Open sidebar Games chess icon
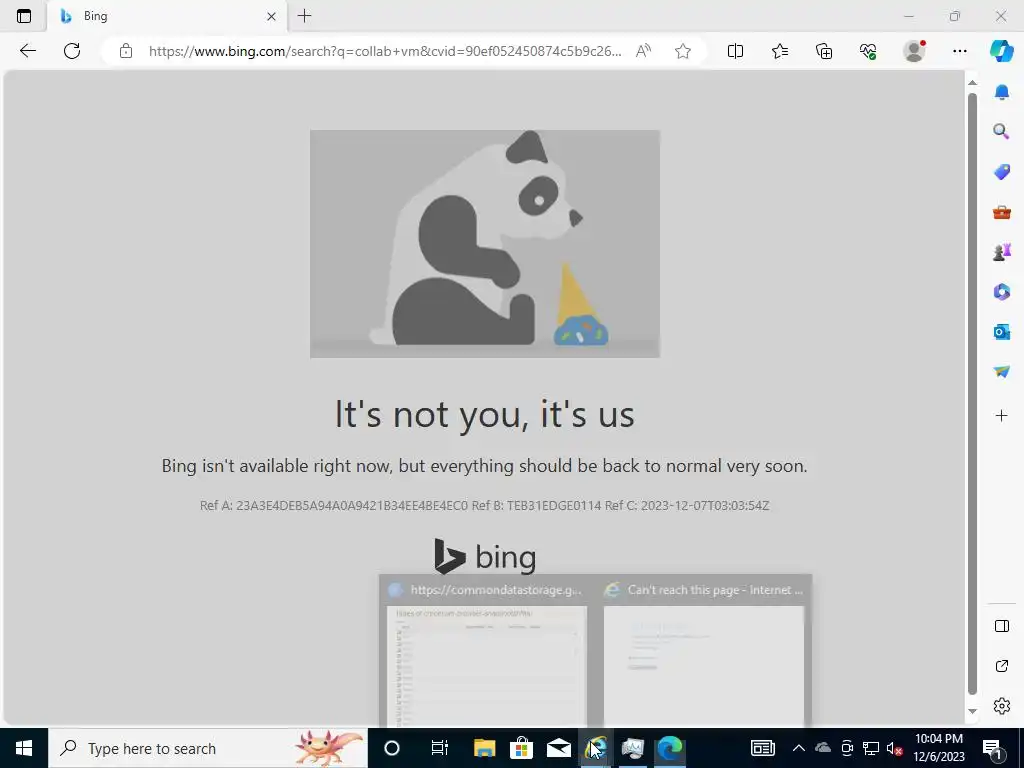 1002,251
